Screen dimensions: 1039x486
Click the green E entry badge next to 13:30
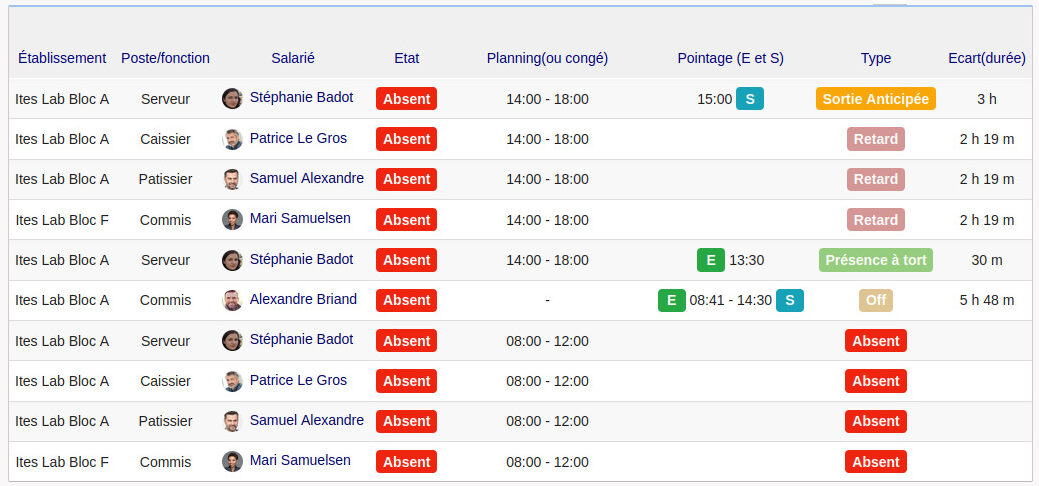coord(710,260)
